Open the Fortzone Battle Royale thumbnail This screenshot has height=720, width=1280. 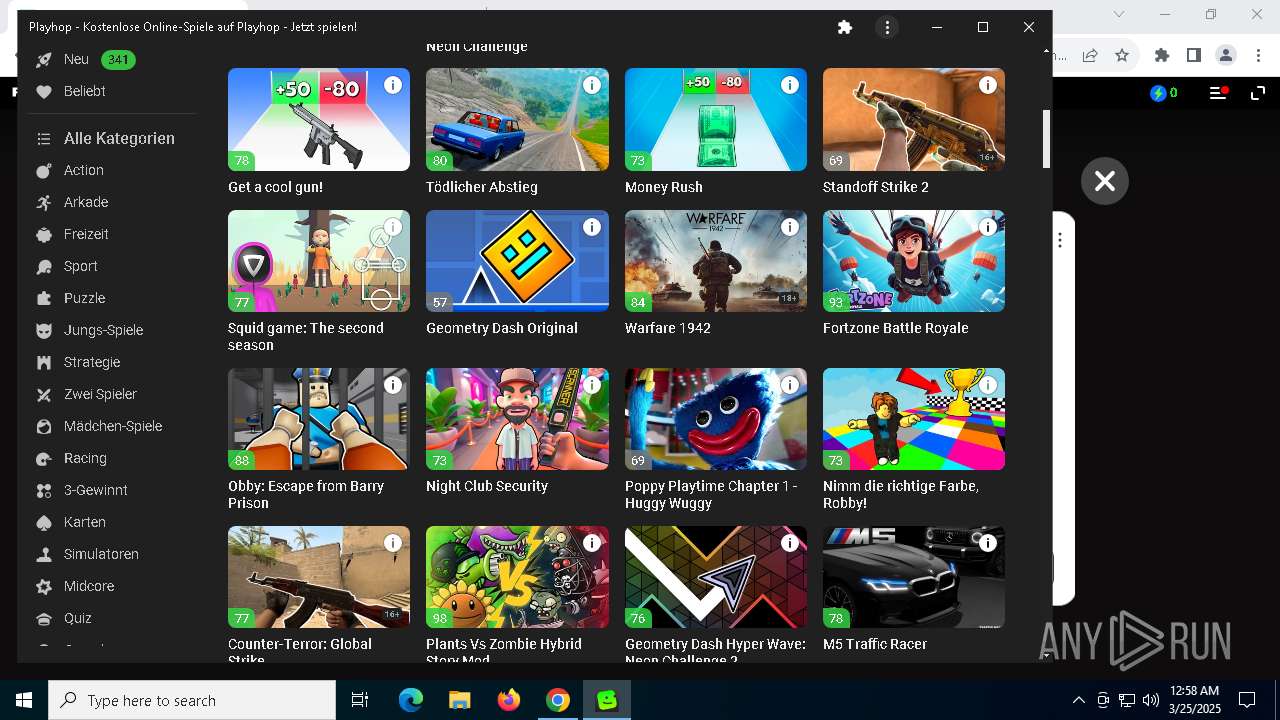(x=914, y=261)
